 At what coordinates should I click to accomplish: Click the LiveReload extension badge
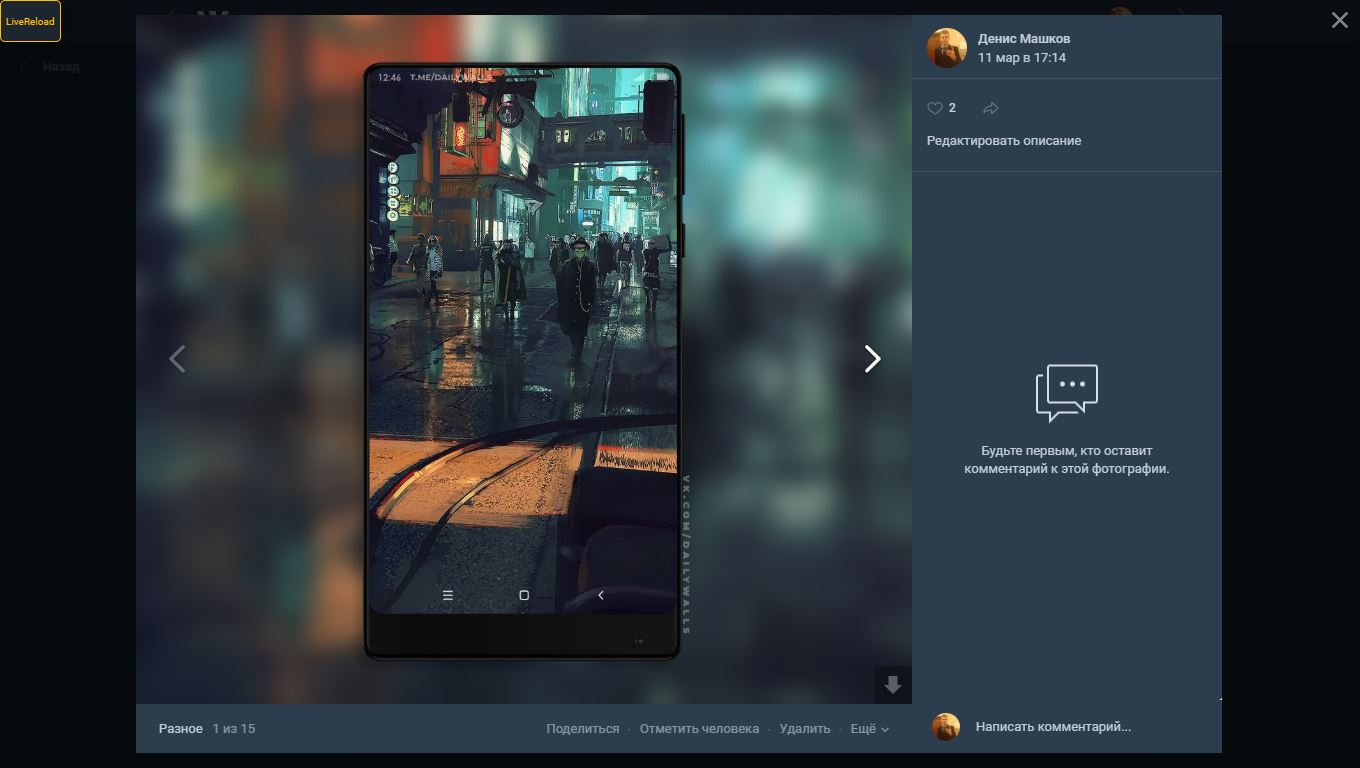[x=30, y=21]
